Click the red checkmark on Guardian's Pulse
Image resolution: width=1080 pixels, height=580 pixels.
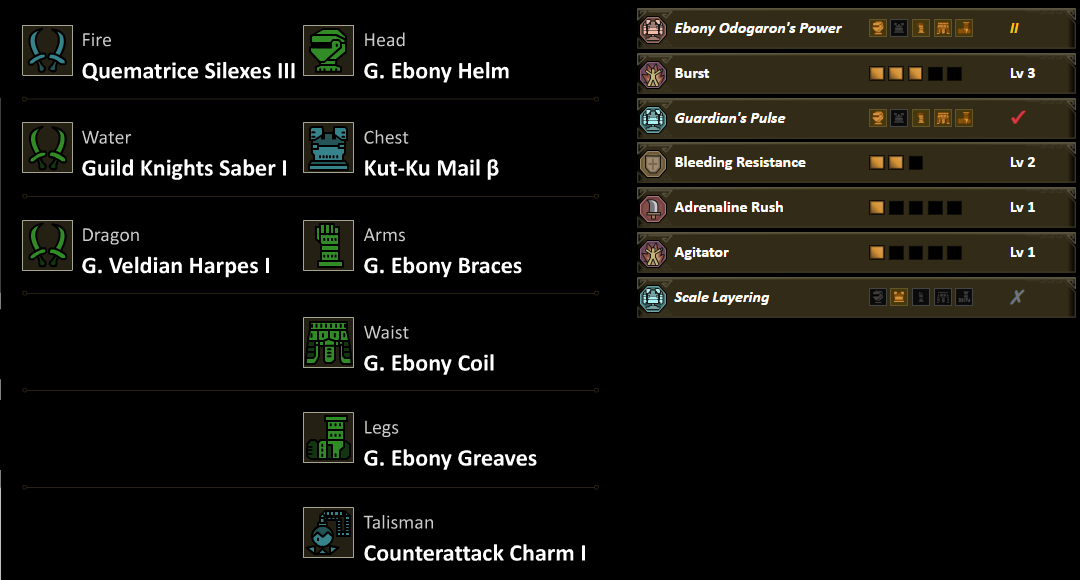[1018, 118]
